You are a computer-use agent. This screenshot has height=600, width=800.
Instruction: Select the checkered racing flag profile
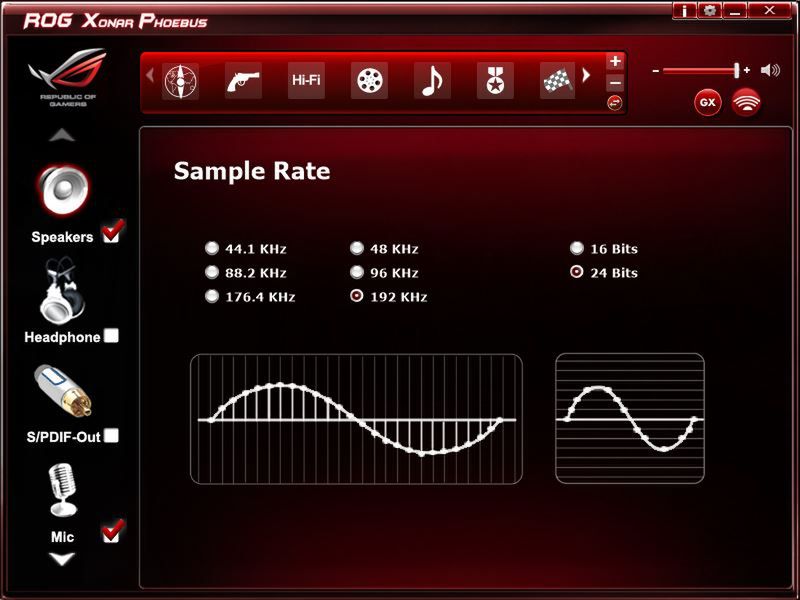[x=557, y=81]
